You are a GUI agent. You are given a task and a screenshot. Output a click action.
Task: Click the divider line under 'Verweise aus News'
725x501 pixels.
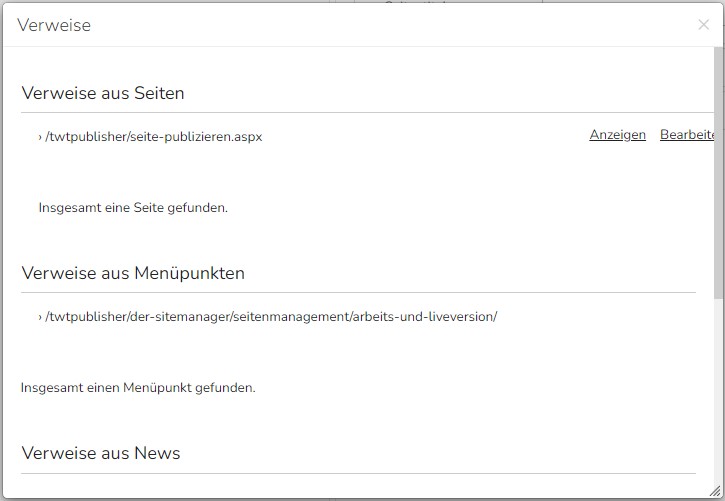pos(358,473)
